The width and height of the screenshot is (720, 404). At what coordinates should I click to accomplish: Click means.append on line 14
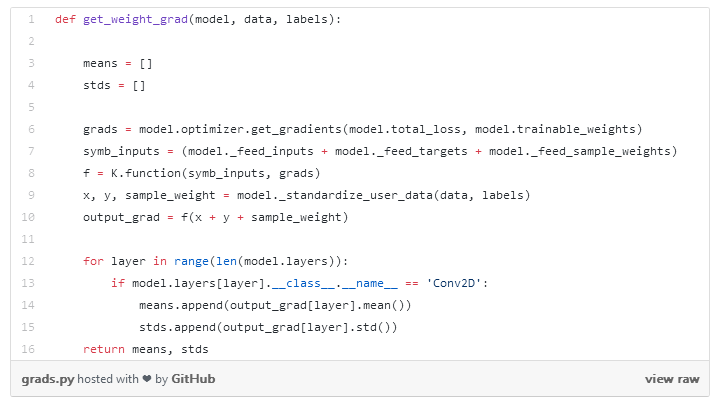pyautogui.click(x=181, y=305)
